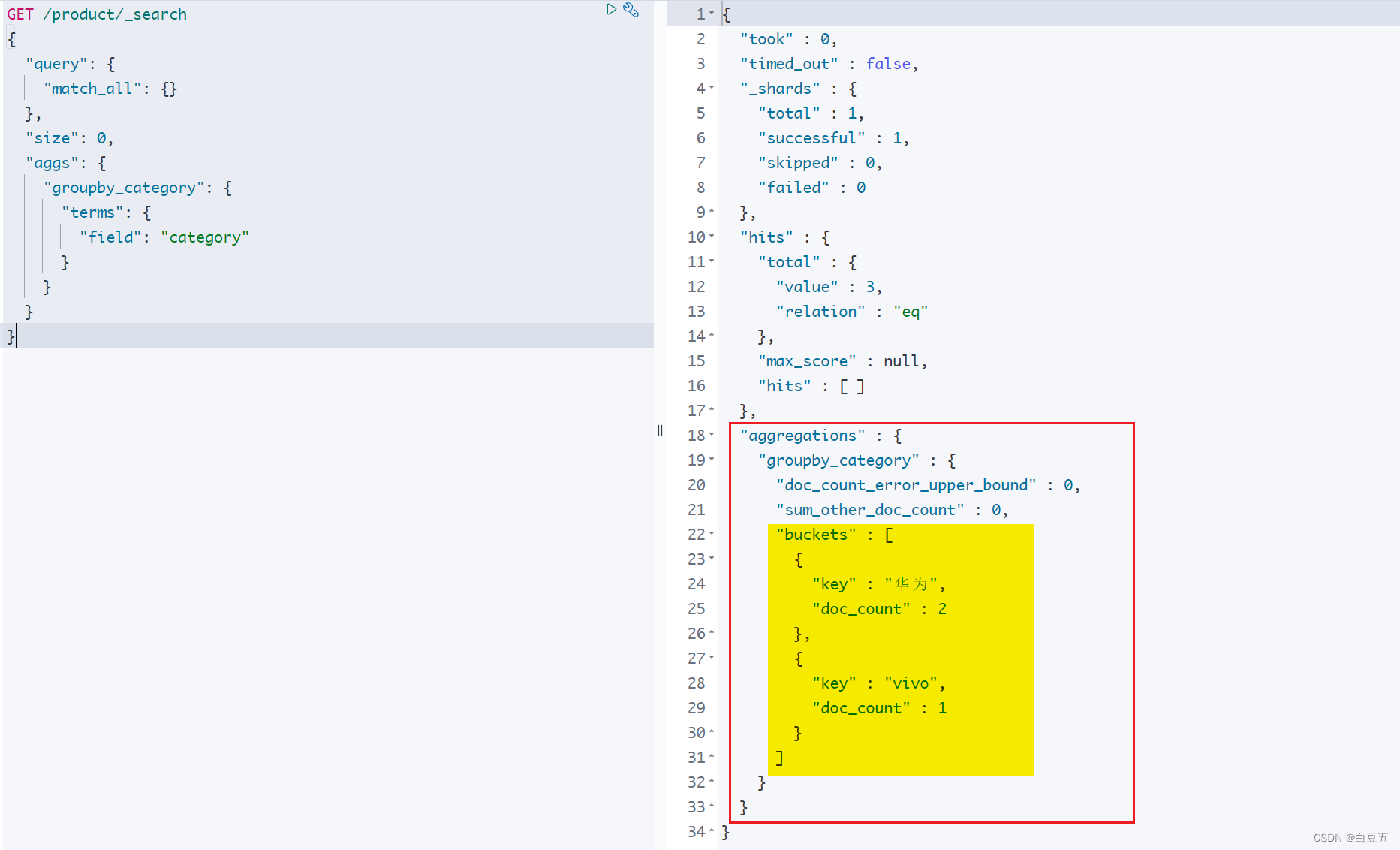This screenshot has width=1400, height=850.
Task: Collapse the "aggregations" block at line 18
Action: 712,435
